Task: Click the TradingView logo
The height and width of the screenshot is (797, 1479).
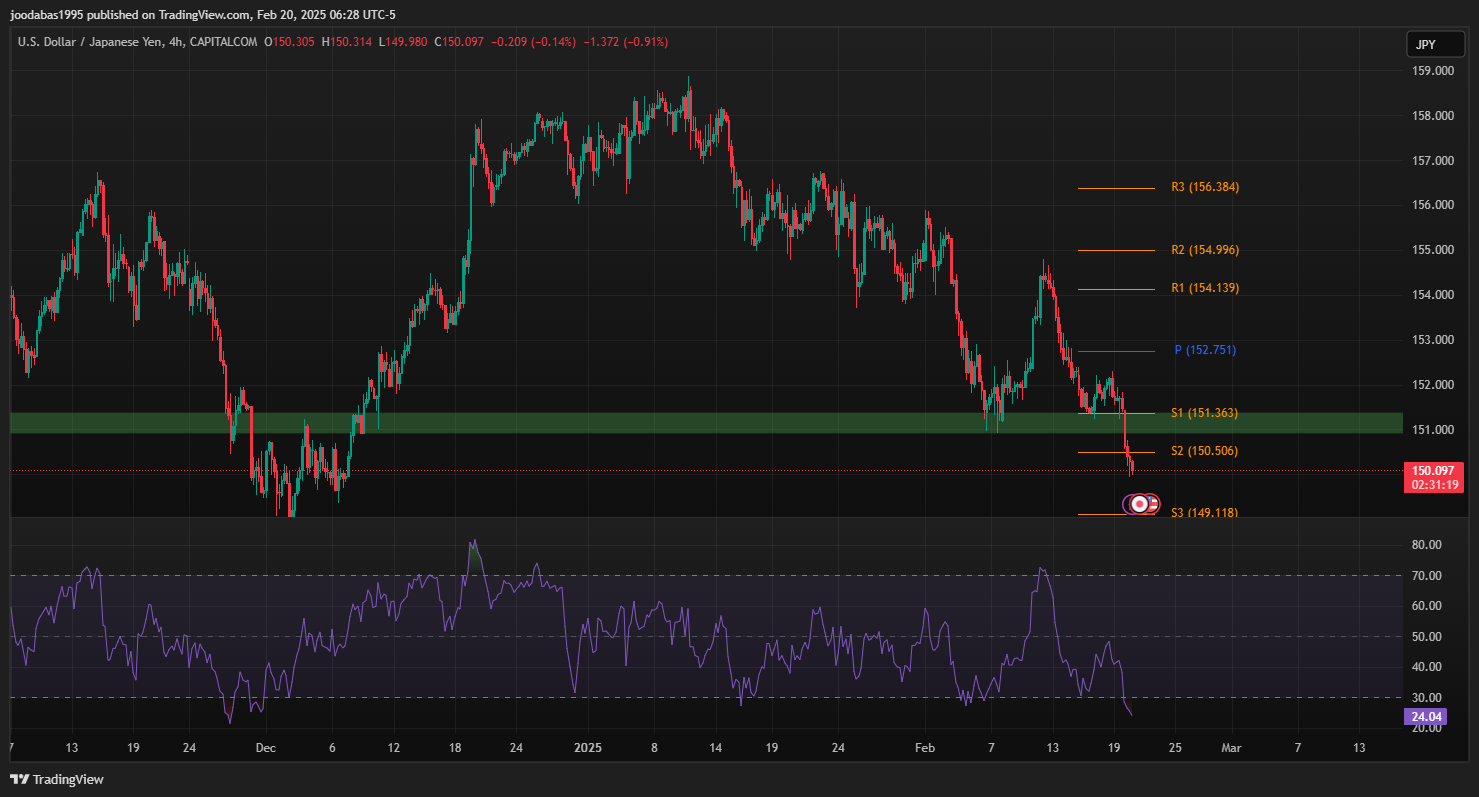Action: pyautogui.click(x=57, y=779)
